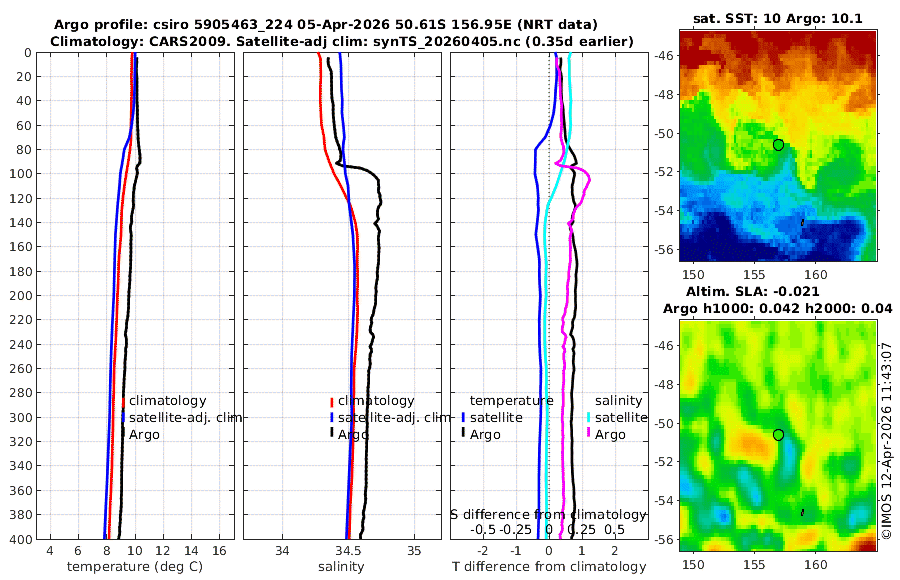Click the 'T difference from climatology' label

click(549, 567)
